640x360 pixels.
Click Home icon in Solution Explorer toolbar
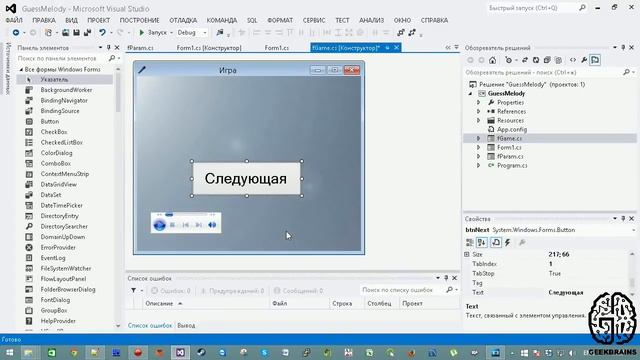(x=492, y=60)
